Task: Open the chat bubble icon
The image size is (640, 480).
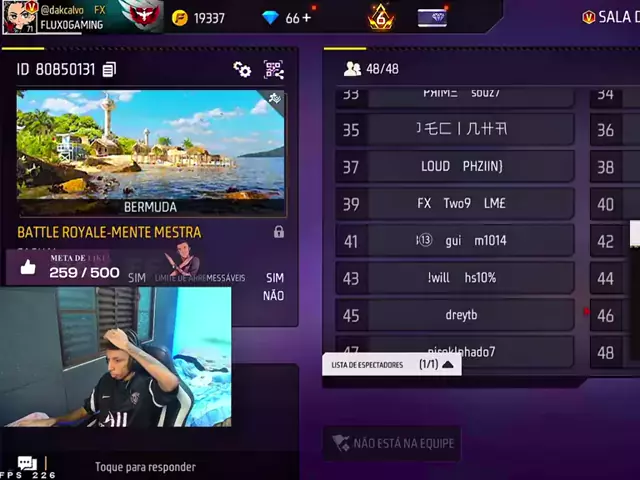Action: point(27,463)
